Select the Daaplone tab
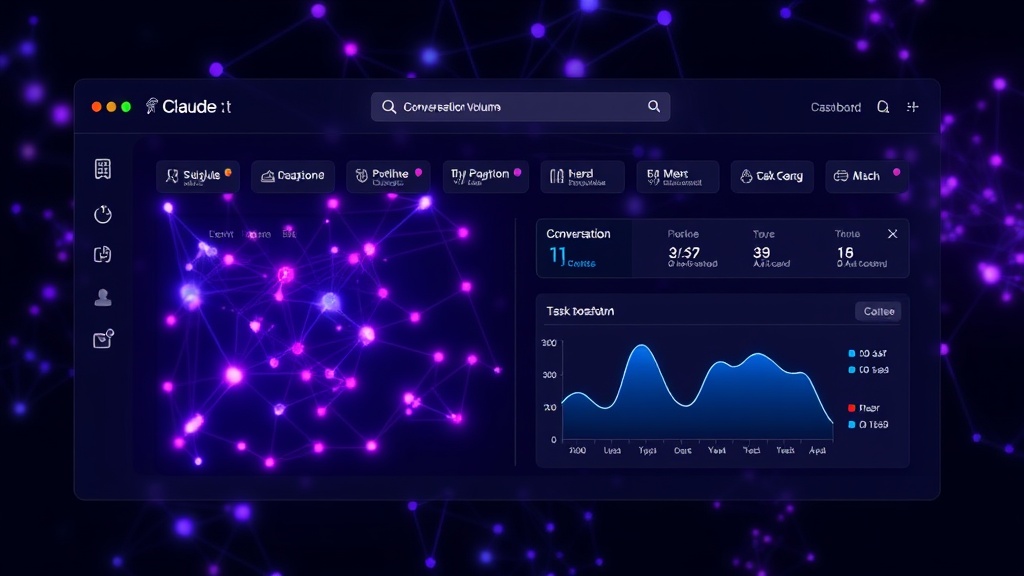The height and width of the screenshot is (576, 1024). [x=293, y=176]
